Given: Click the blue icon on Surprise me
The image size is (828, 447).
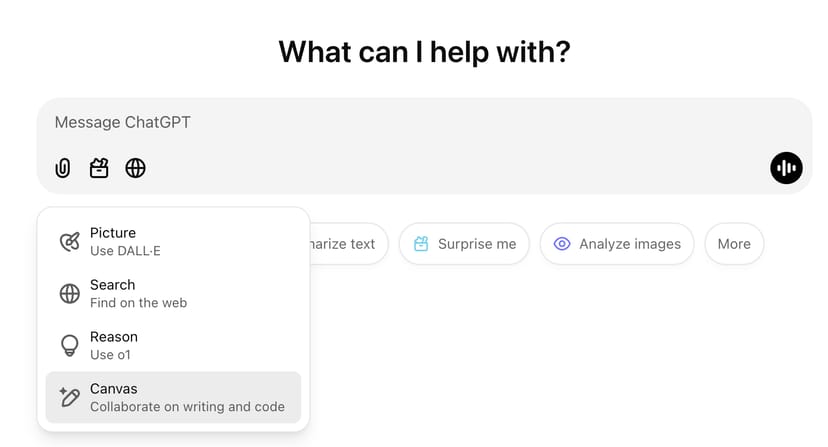Looking at the screenshot, I should (x=421, y=244).
